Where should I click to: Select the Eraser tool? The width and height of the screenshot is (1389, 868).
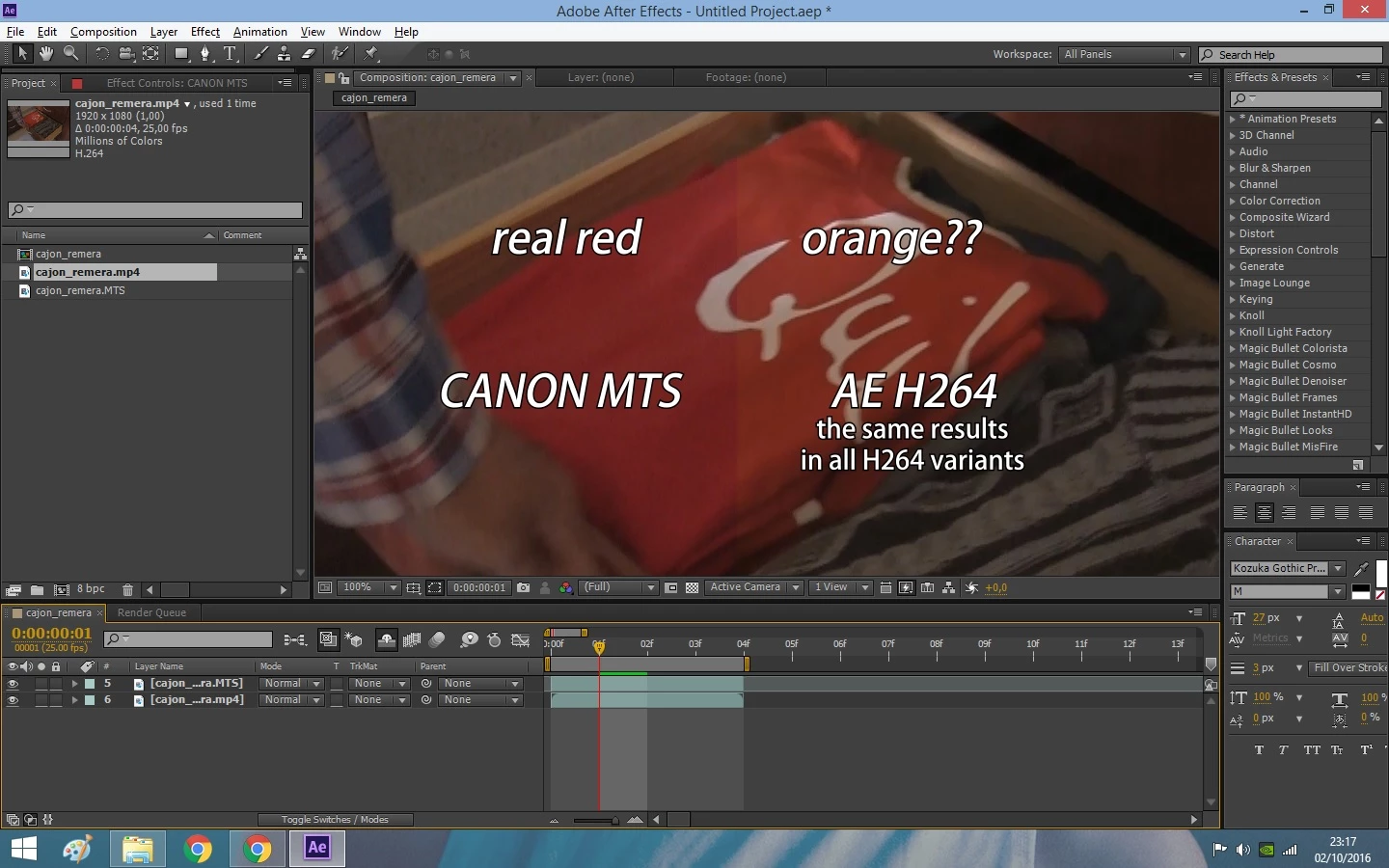click(x=309, y=54)
